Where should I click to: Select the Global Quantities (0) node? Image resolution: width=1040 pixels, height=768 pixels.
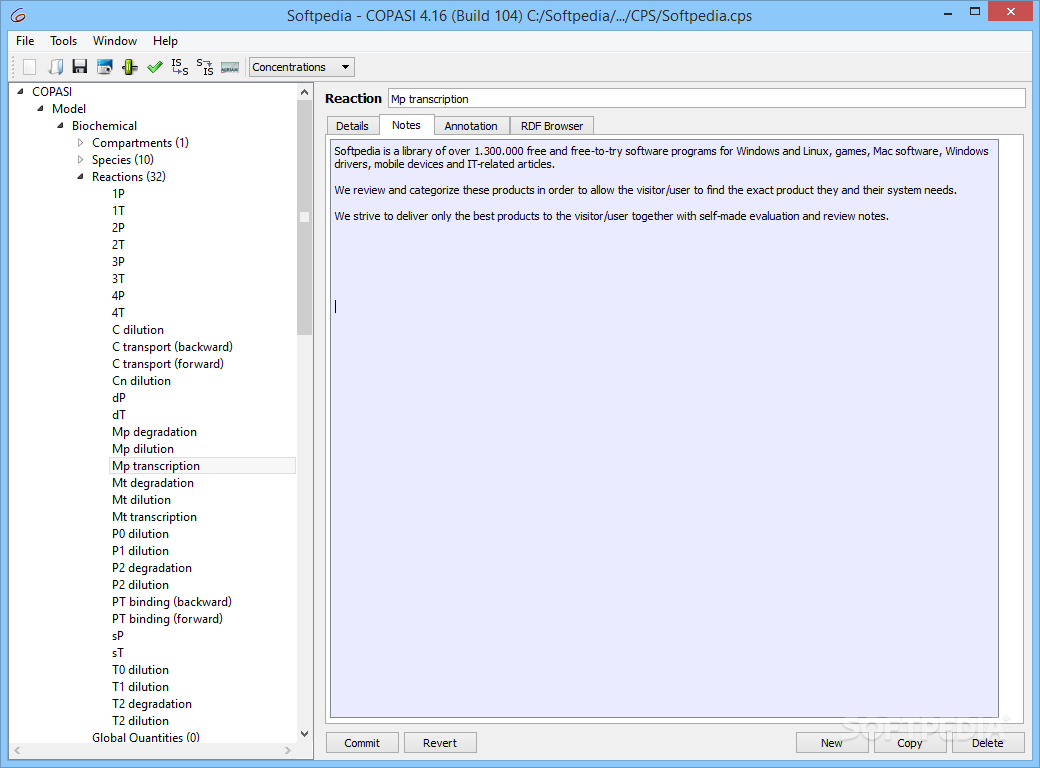[146, 737]
